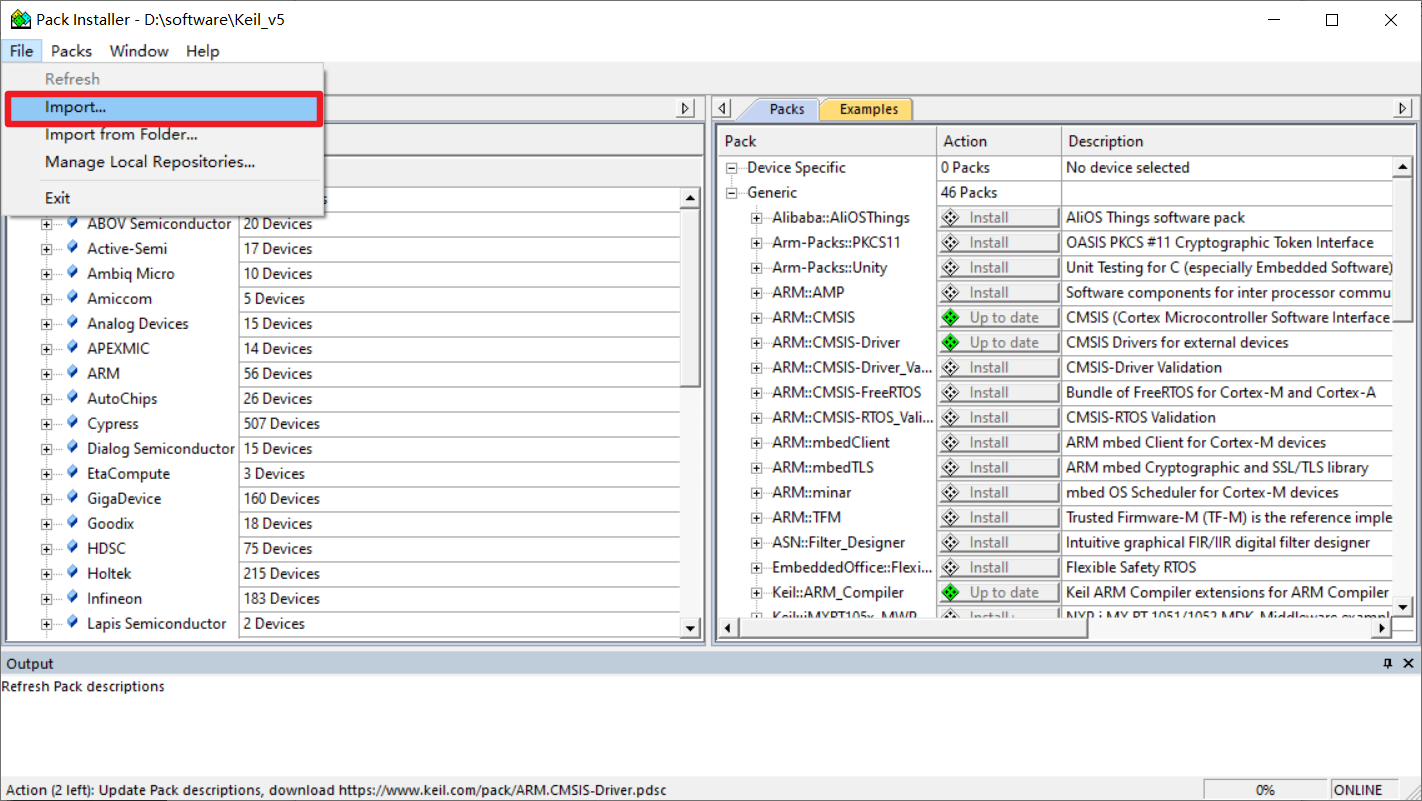The width and height of the screenshot is (1422, 801).
Task: Choose Import... from the File menu
Action: coord(163,107)
